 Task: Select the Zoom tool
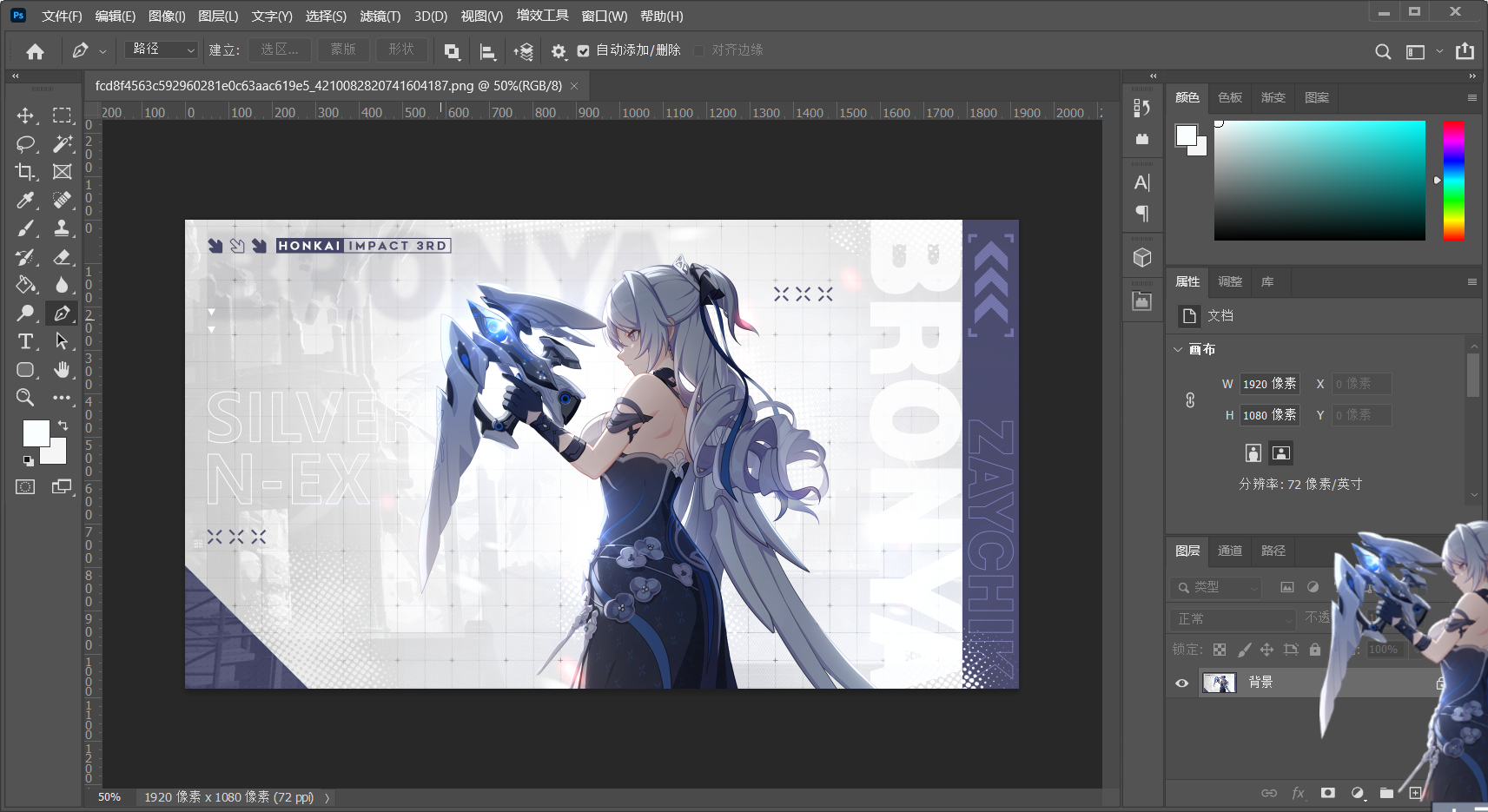[x=25, y=398]
